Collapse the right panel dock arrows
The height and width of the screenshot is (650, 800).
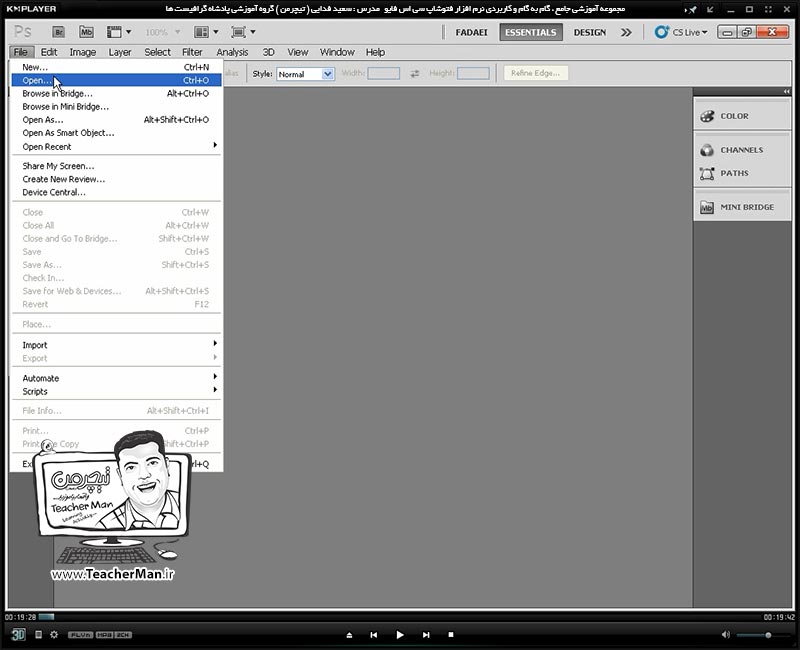[x=786, y=91]
